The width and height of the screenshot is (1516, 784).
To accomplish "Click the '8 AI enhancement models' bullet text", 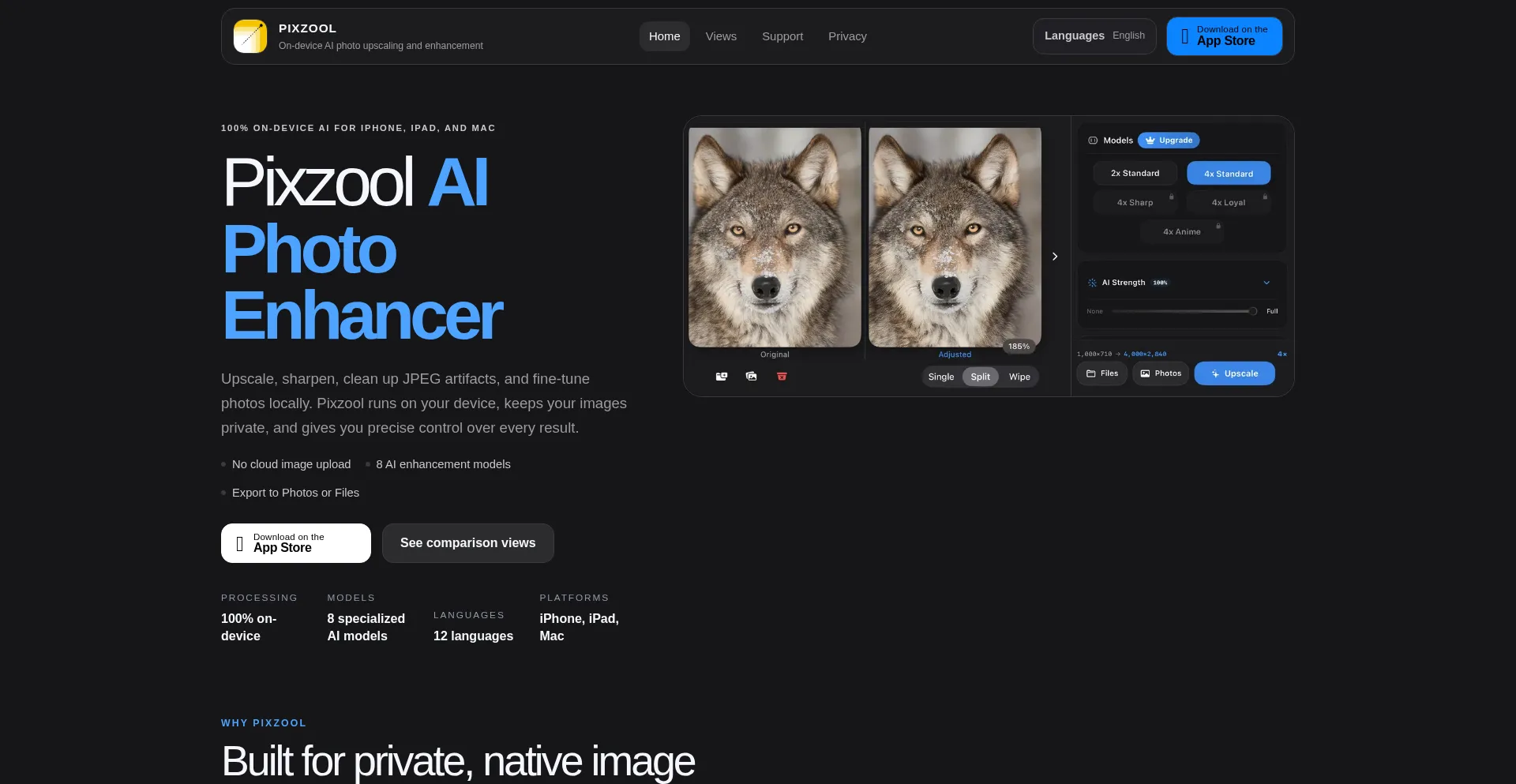I will [x=443, y=464].
